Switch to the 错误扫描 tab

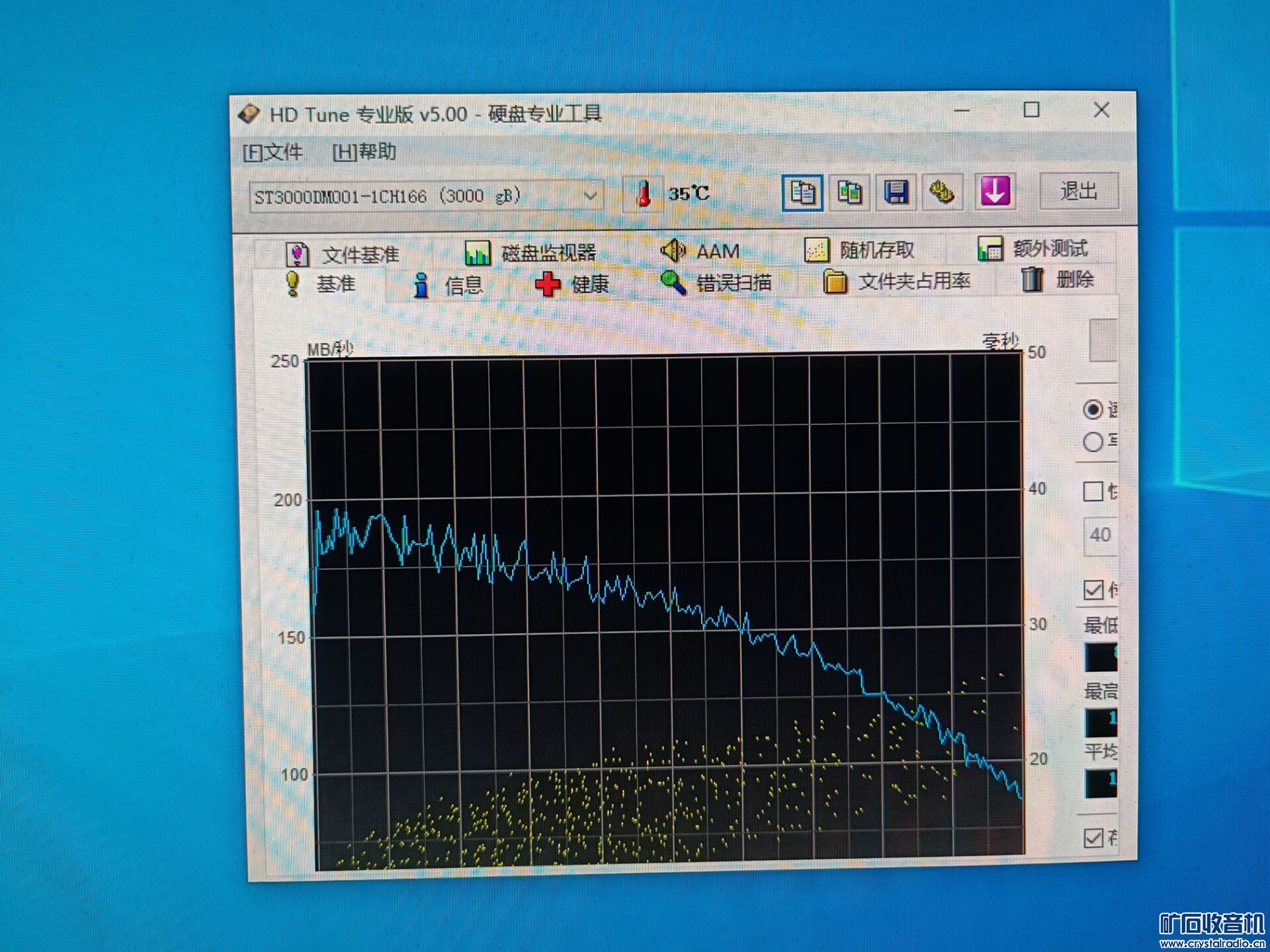(716, 283)
